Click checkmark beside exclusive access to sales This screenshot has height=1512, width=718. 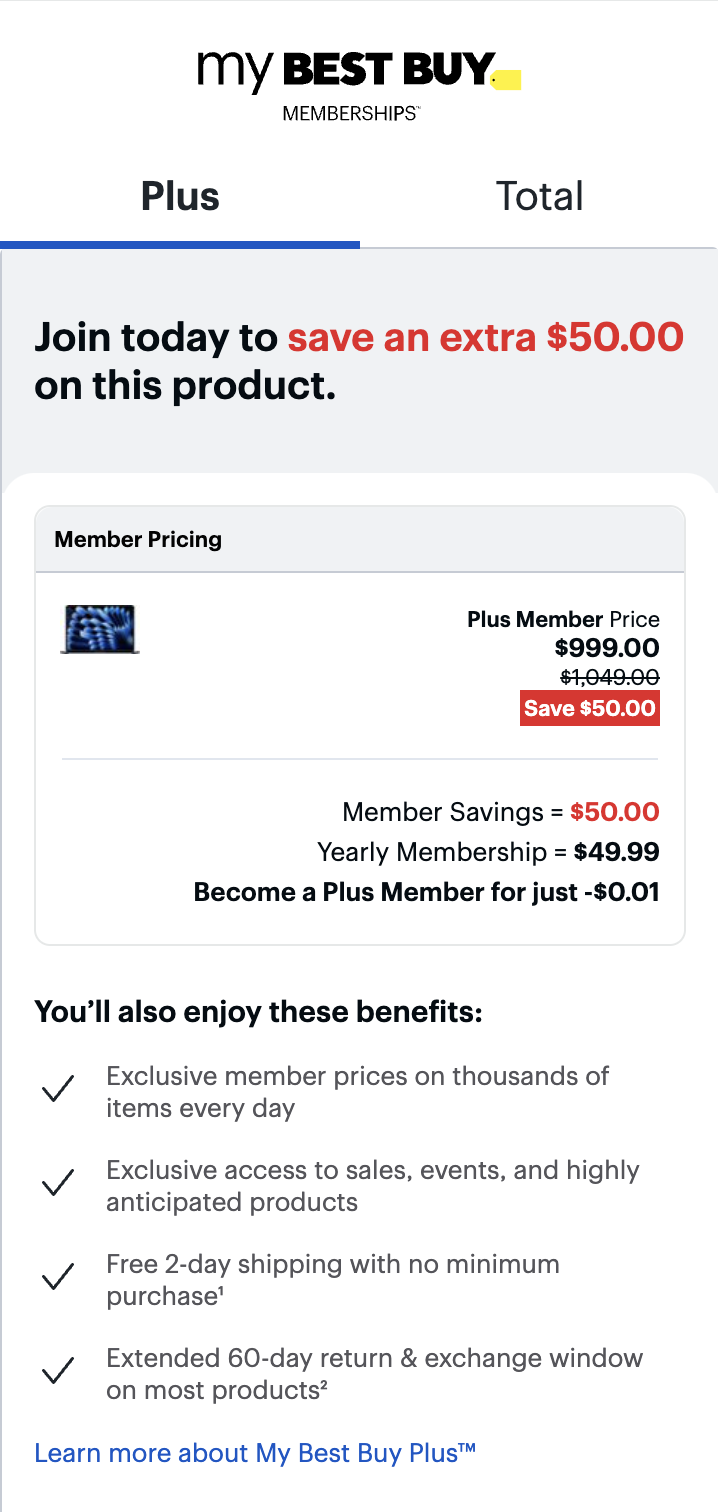60,1184
